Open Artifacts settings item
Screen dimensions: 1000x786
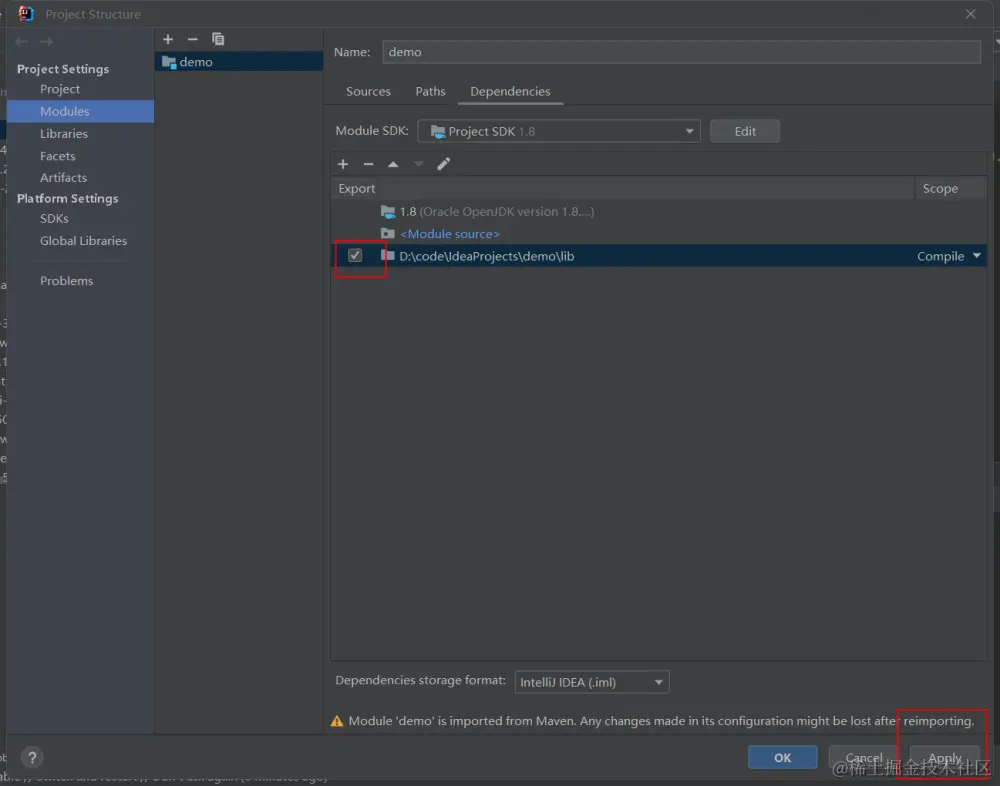click(63, 178)
